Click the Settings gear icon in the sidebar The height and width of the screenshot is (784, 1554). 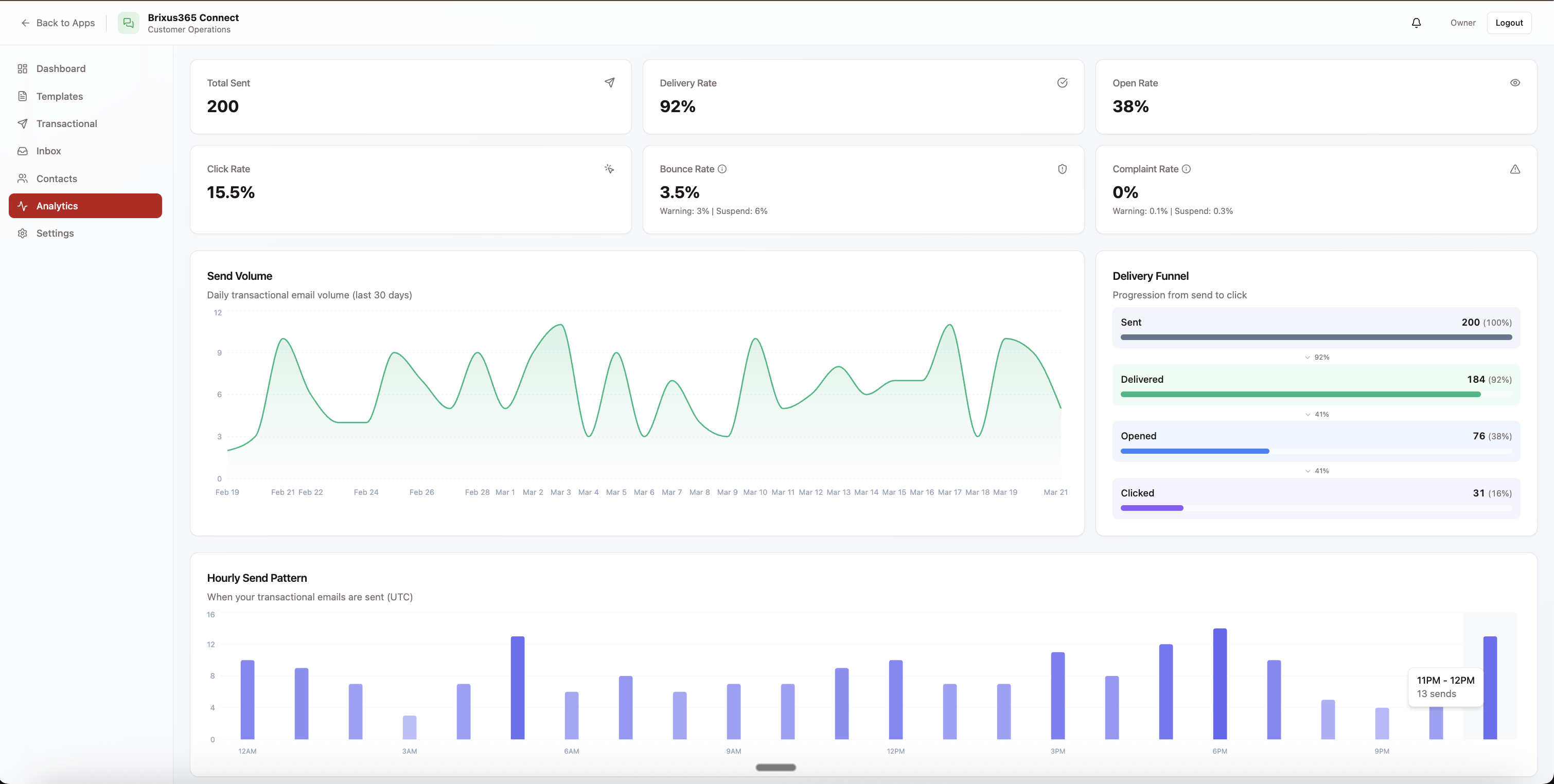pos(22,234)
